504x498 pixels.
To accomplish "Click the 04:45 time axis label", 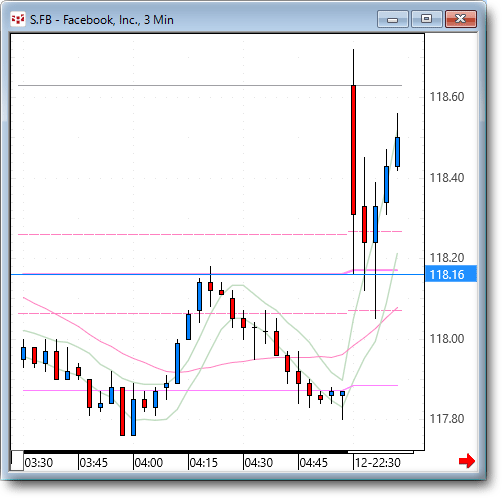I will click(x=314, y=463).
